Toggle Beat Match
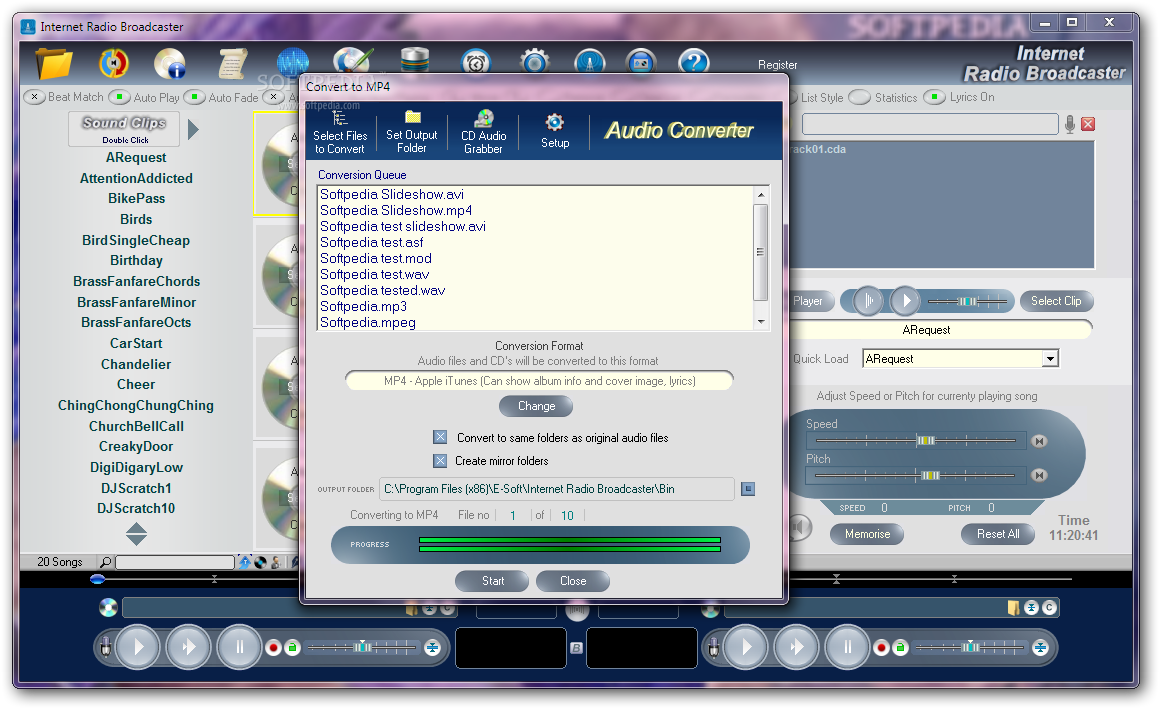The width and height of the screenshot is (1160, 709). (35, 97)
